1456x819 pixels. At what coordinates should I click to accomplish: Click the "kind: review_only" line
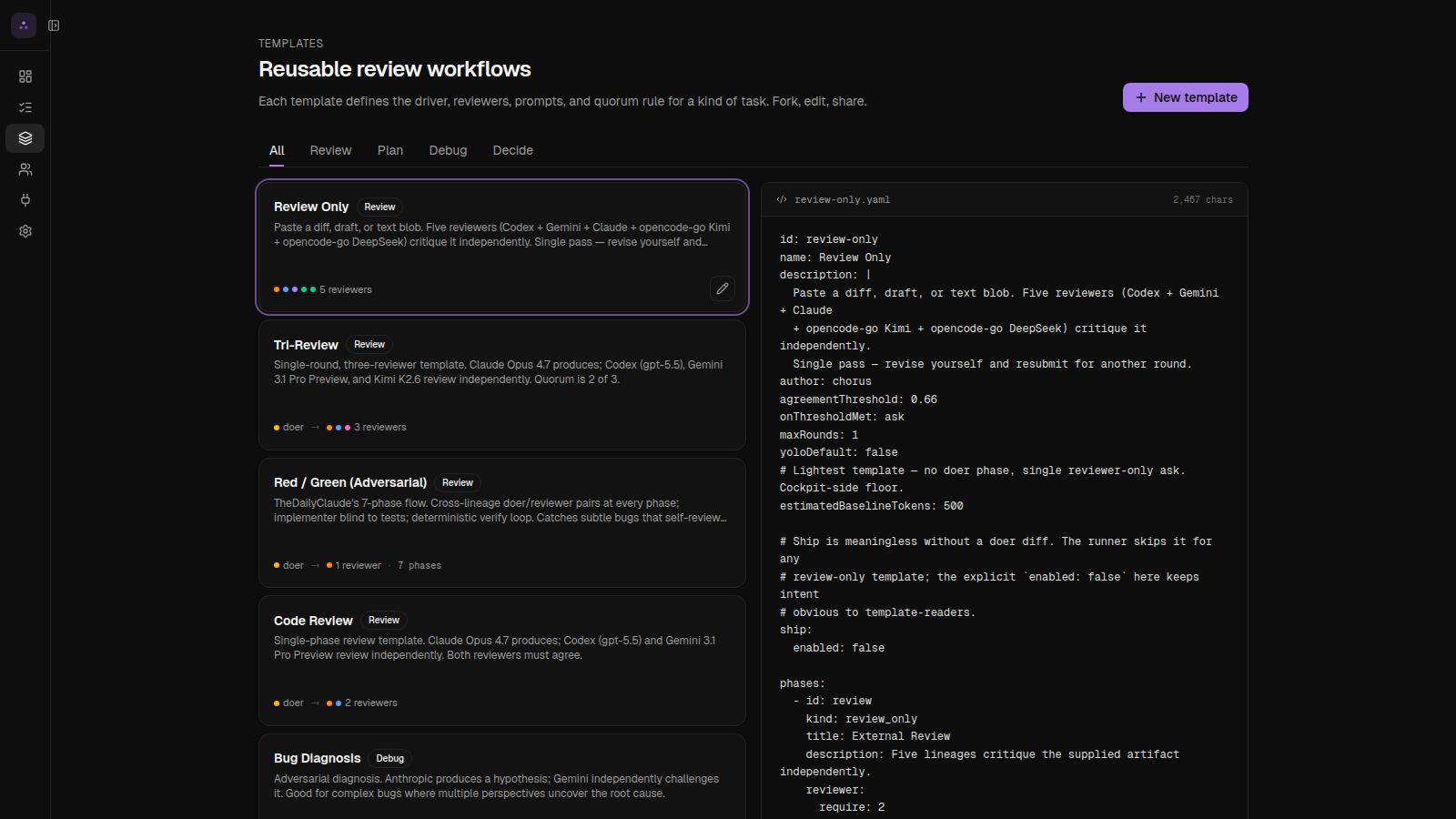(862, 719)
